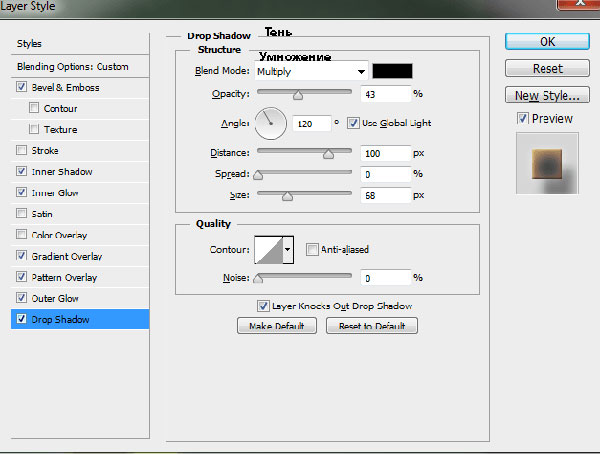The height and width of the screenshot is (454, 600).
Task: Toggle the Inner Glow checkbox
Action: [21, 192]
